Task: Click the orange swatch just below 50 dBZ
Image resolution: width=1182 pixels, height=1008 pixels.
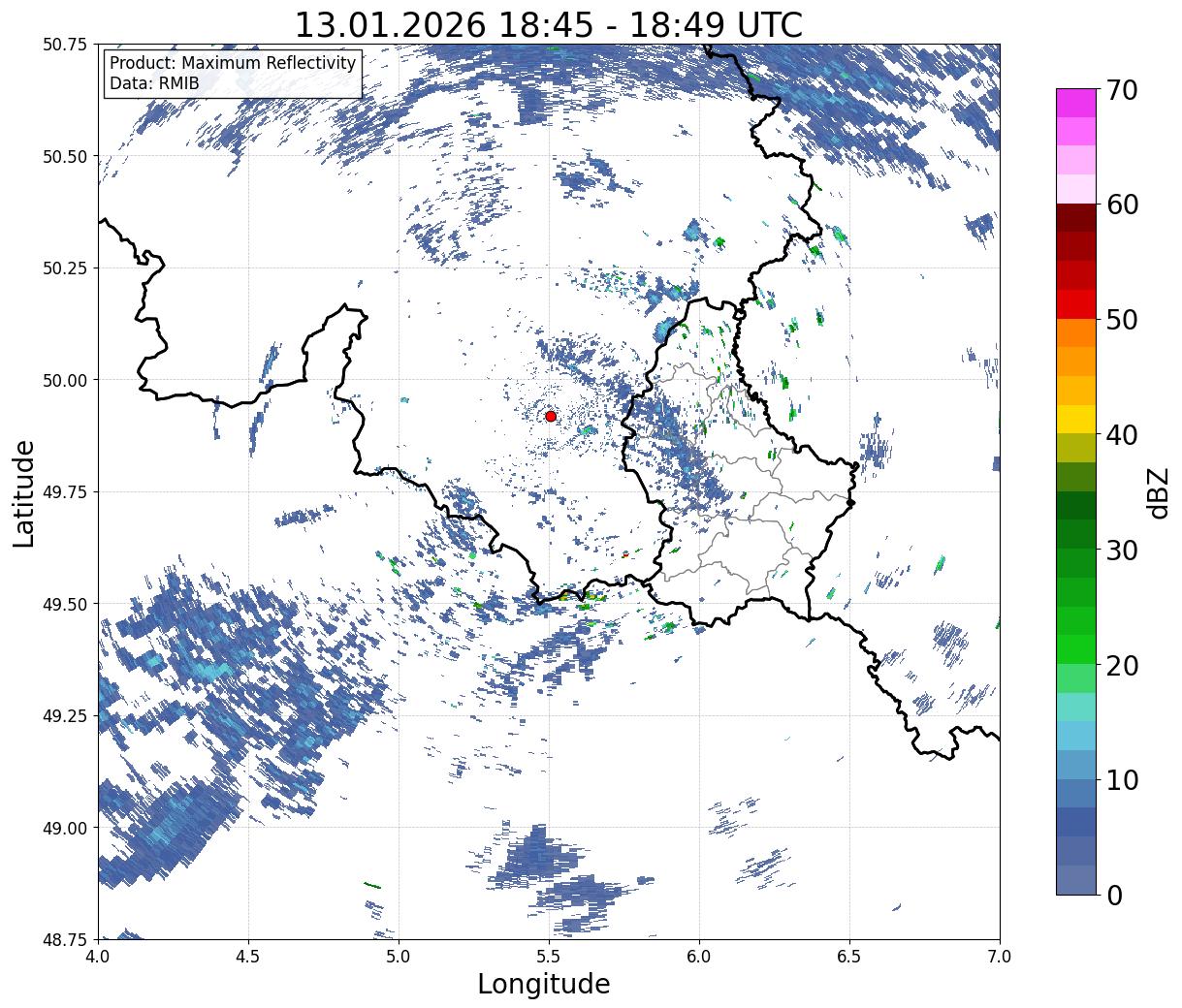Action: coord(1076,333)
